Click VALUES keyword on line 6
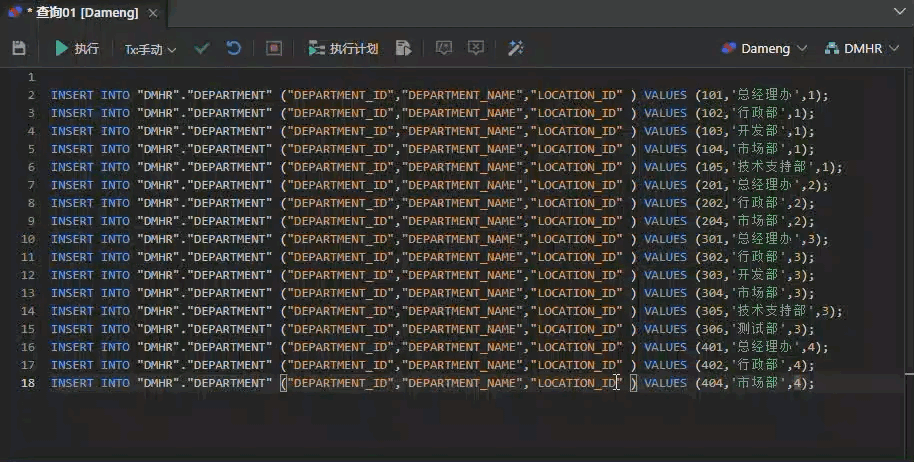 666,167
